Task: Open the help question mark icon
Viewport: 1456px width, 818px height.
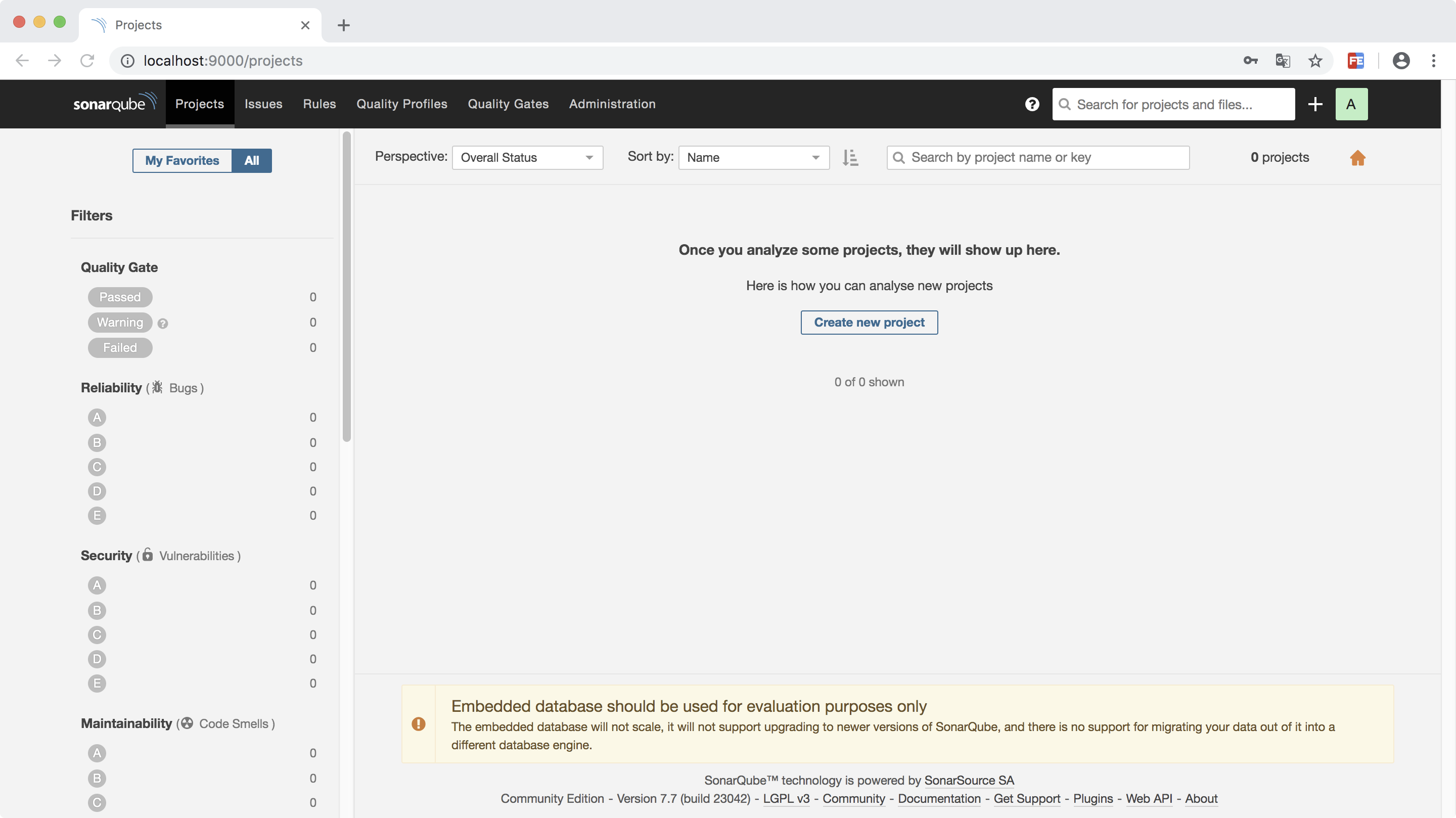Action: [1031, 104]
